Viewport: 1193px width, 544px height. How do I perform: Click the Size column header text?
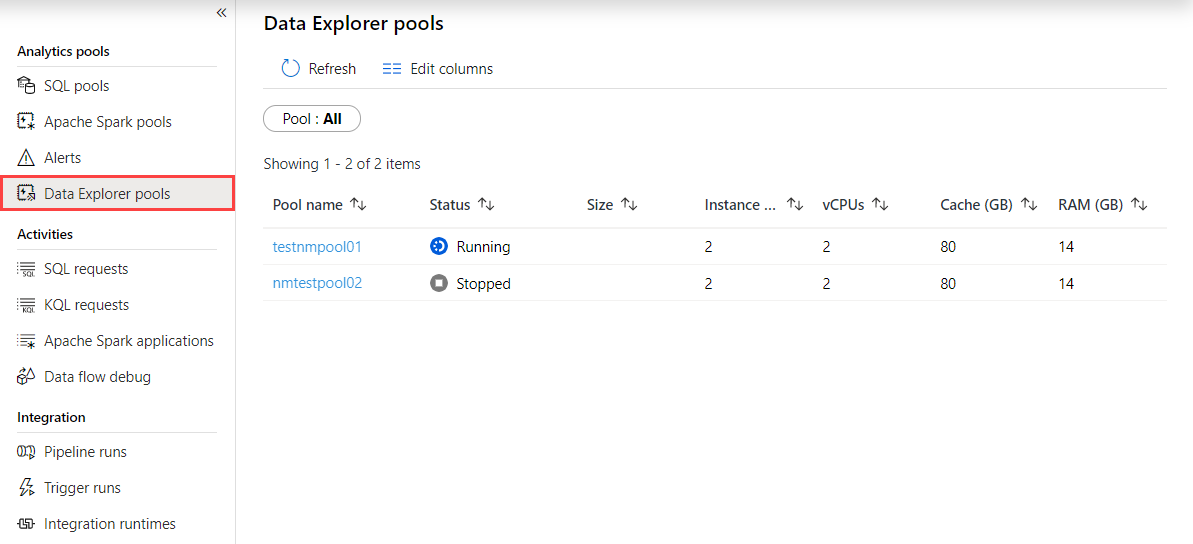[600, 205]
